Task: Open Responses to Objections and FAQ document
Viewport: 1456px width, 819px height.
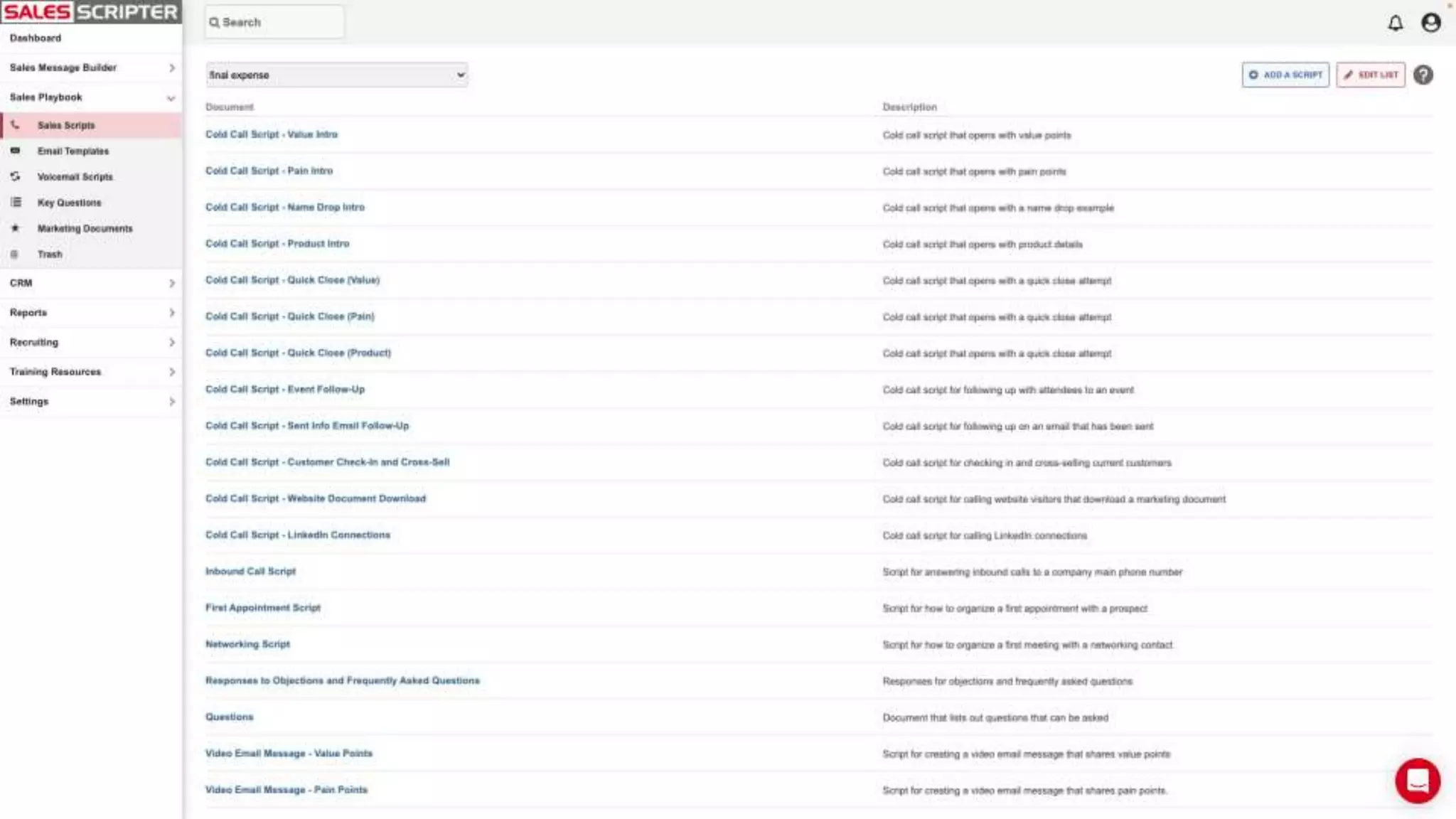Action: (x=343, y=680)
